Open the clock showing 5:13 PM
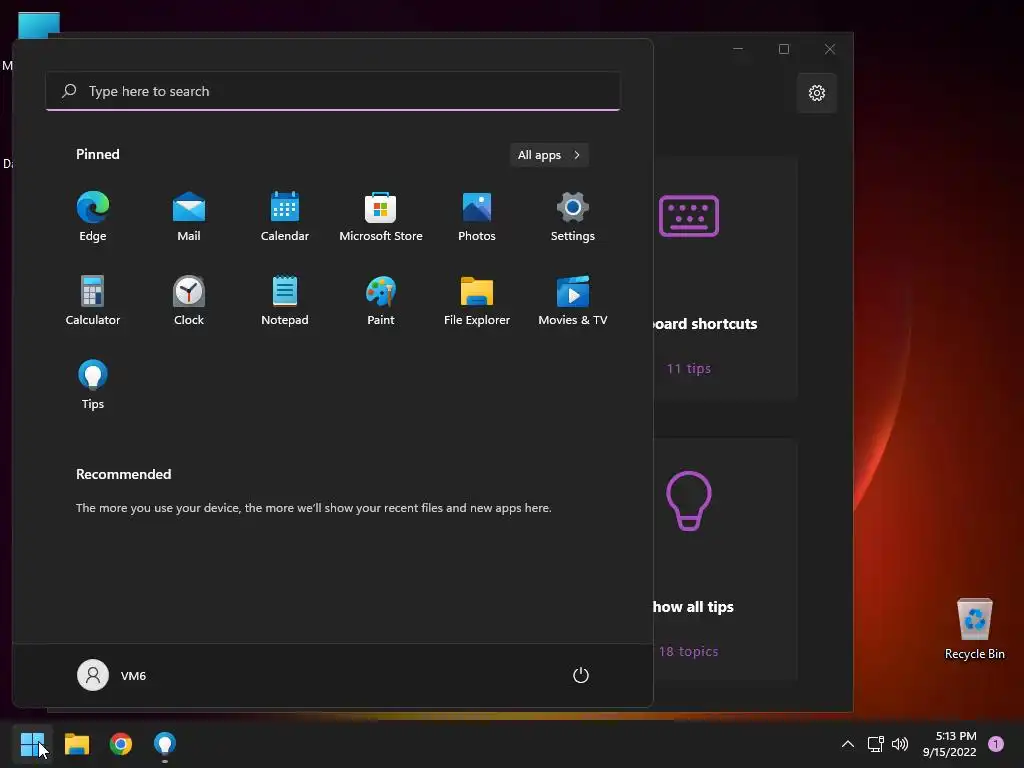 click(x=950, y=744)
